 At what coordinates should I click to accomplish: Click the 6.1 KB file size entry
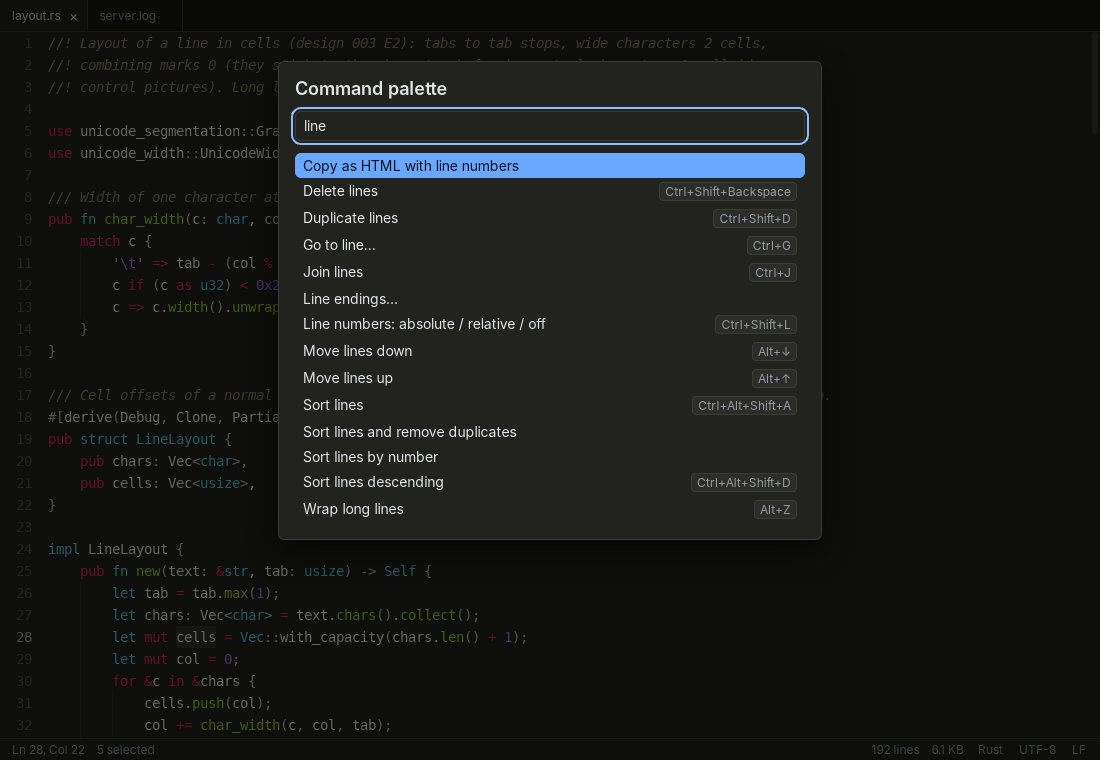click(x=947, y=749)
